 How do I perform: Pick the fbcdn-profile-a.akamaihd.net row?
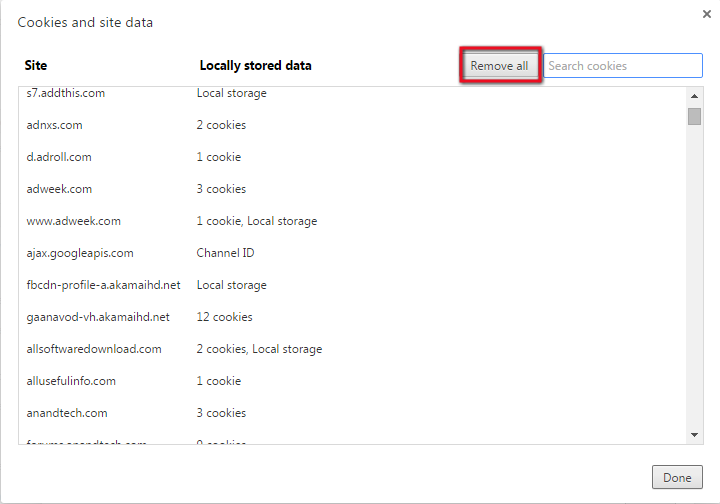click(103, 285)
